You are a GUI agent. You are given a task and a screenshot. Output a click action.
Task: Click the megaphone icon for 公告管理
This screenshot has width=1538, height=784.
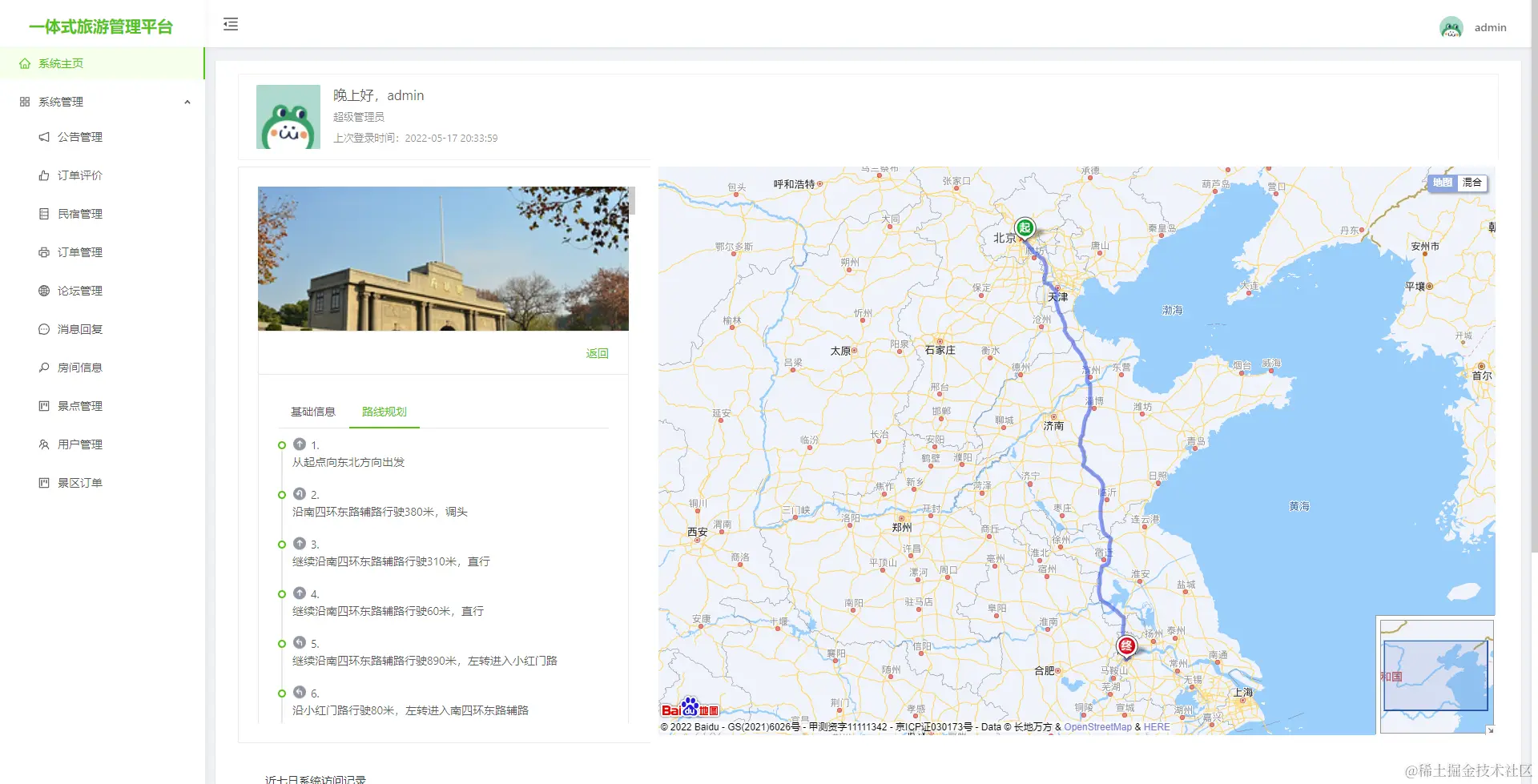(x=44, y=137)
